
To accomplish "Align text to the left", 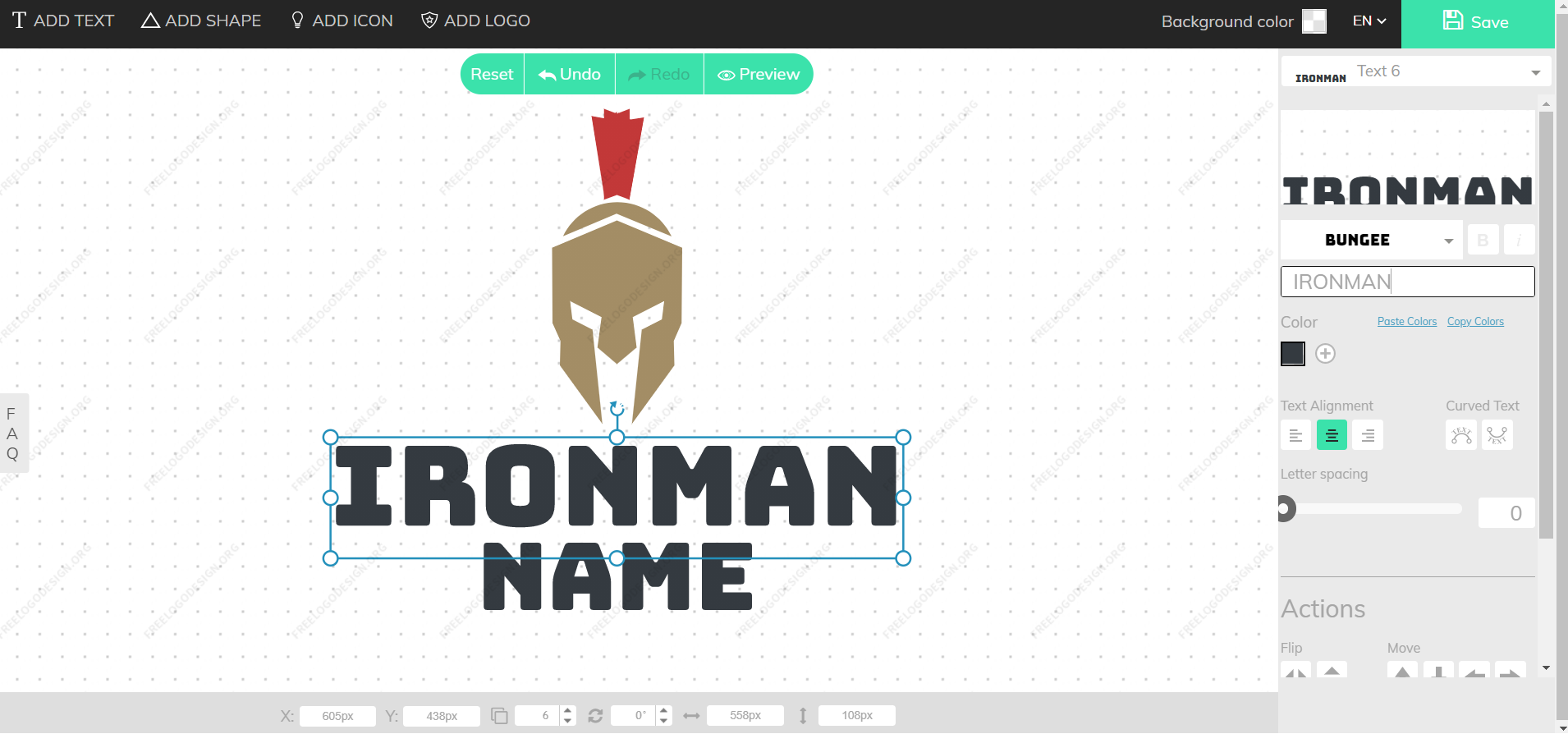I will (1295, 435).
